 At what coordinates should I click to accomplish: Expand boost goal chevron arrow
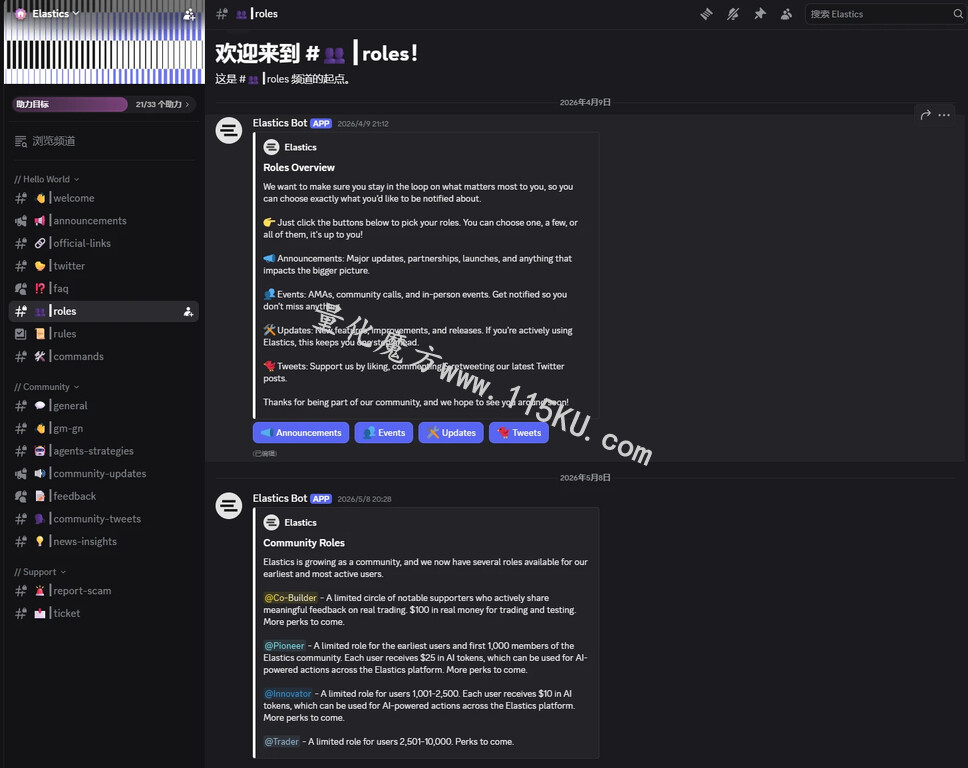pyautogui.click(x=188, y=104)
